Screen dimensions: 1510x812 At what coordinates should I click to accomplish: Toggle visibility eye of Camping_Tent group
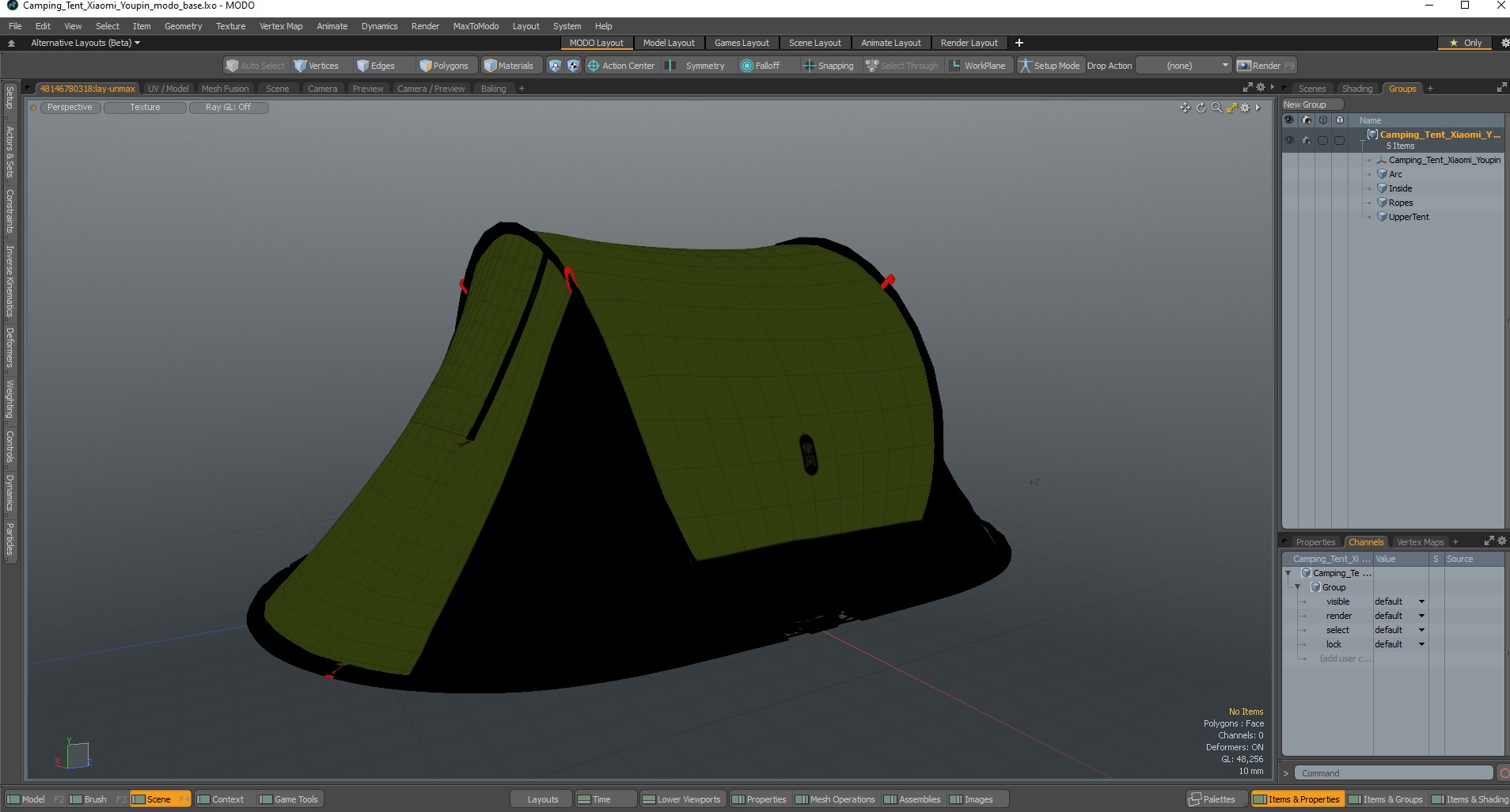1289,140
